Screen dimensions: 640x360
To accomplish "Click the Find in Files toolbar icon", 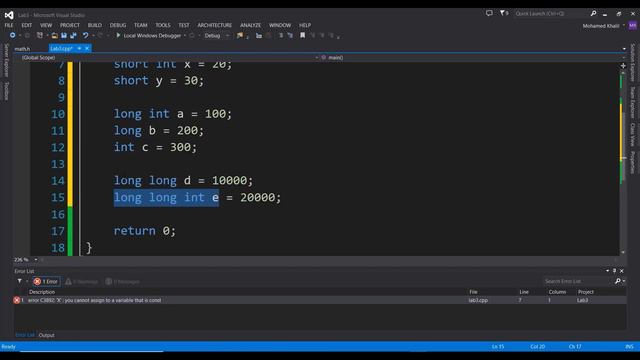I will coord(240,36).
